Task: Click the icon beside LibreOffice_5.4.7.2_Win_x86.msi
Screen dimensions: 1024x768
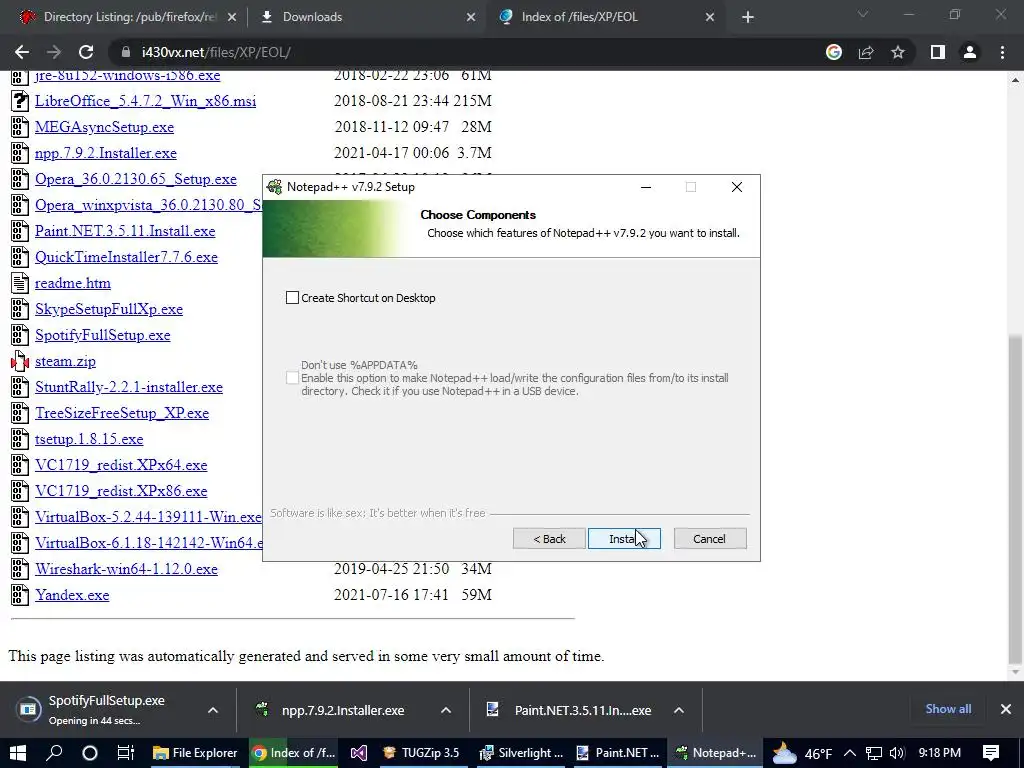Action: point(20,101)
